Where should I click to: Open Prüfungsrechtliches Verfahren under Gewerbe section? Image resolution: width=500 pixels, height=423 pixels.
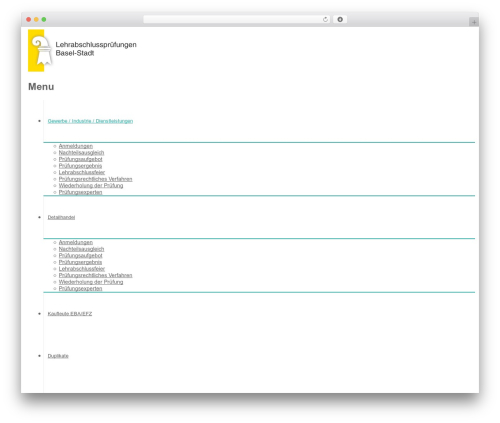95,179
